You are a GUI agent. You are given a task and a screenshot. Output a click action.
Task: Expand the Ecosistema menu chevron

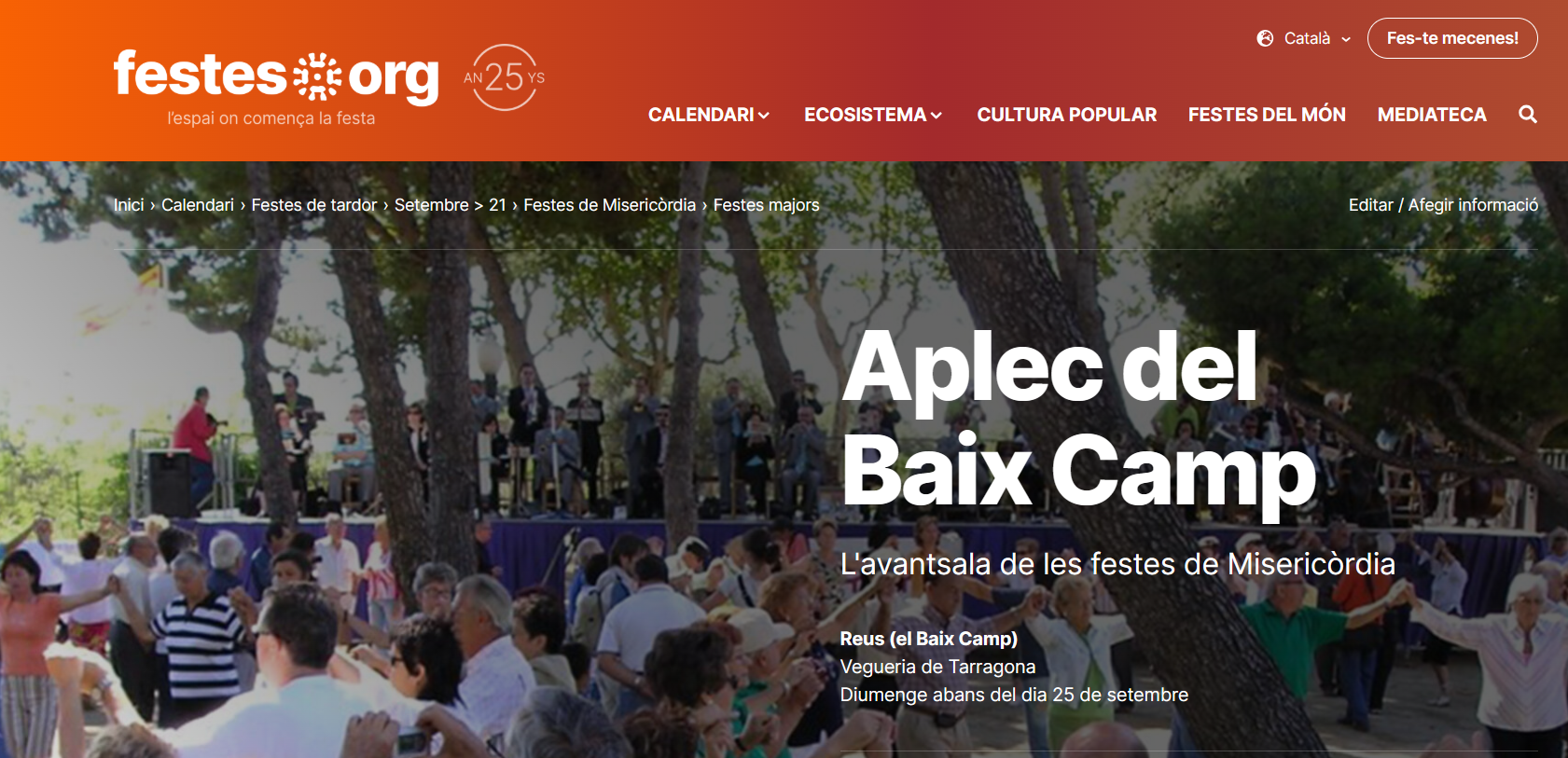[x=937, y=116]
